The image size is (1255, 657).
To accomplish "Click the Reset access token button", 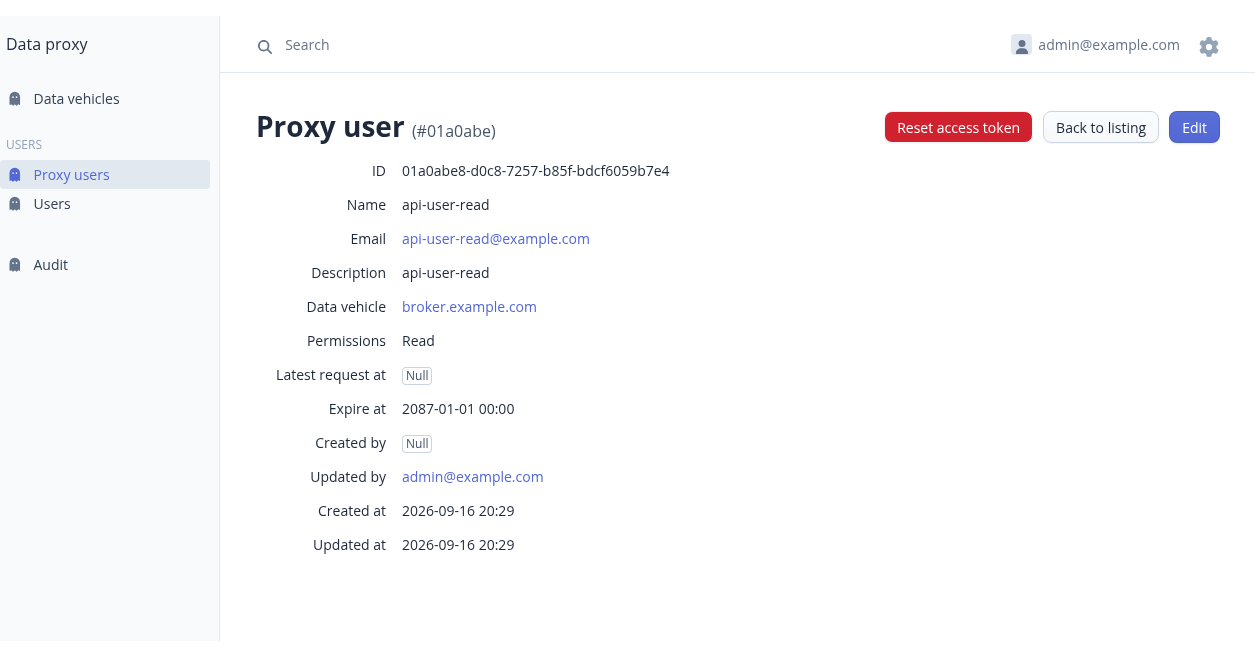I will tap(958, 127).
